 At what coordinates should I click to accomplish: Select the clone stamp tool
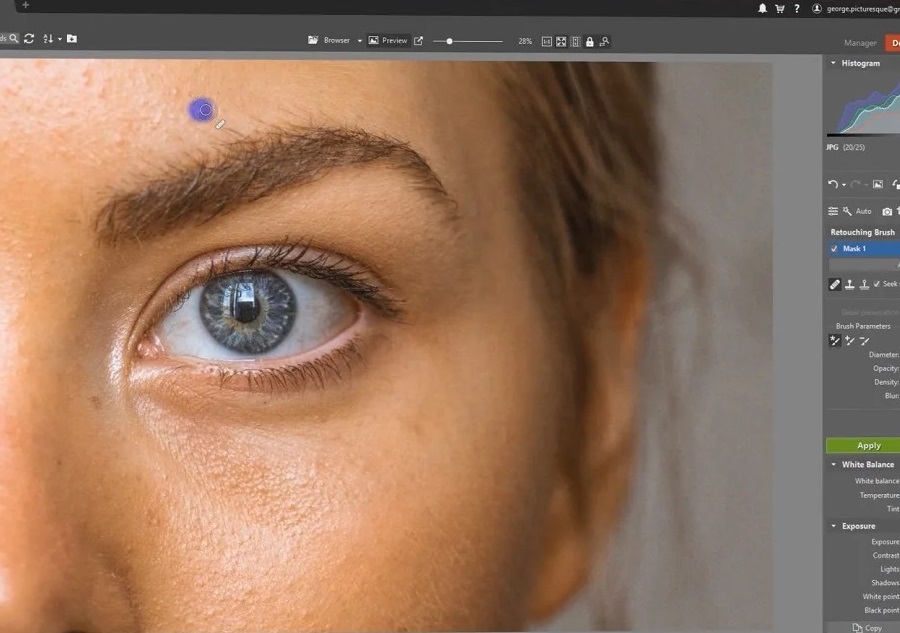pyautogui.click(x=849, y=284)
